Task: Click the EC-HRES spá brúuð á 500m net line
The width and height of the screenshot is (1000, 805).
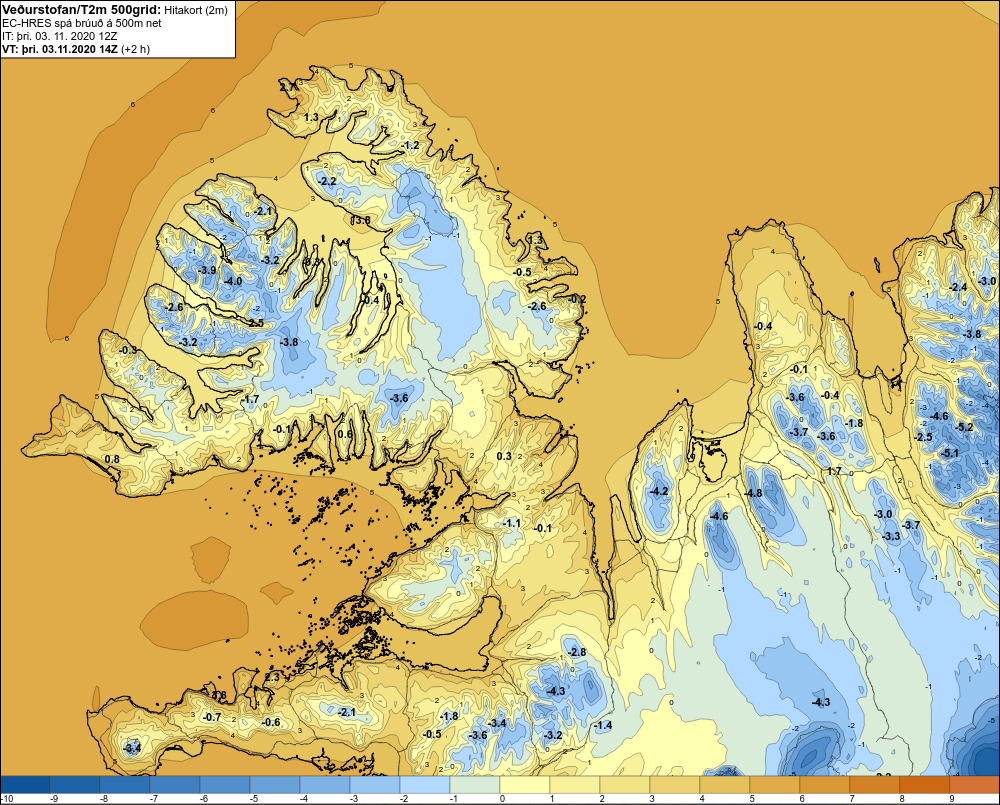Action: click(x=82, y=23)
